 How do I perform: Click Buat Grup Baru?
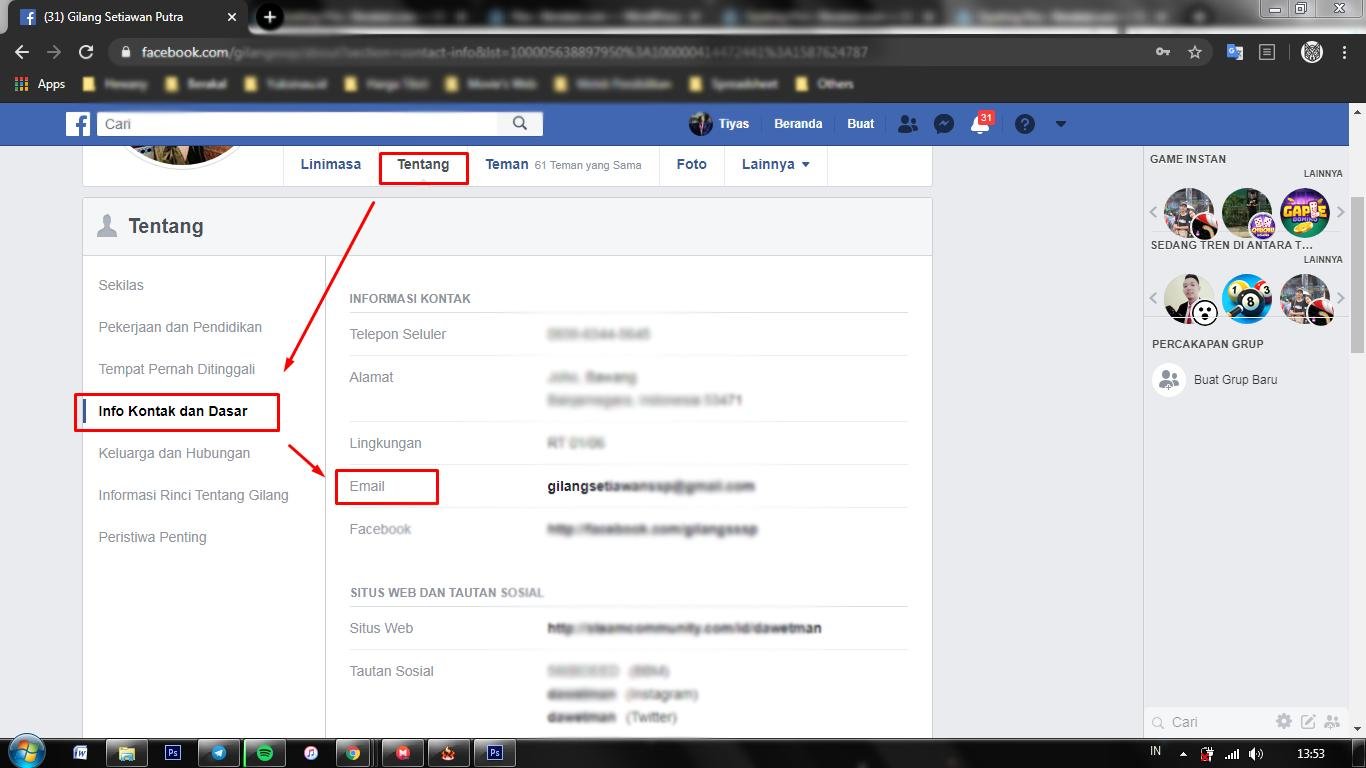pos(1235,380)
